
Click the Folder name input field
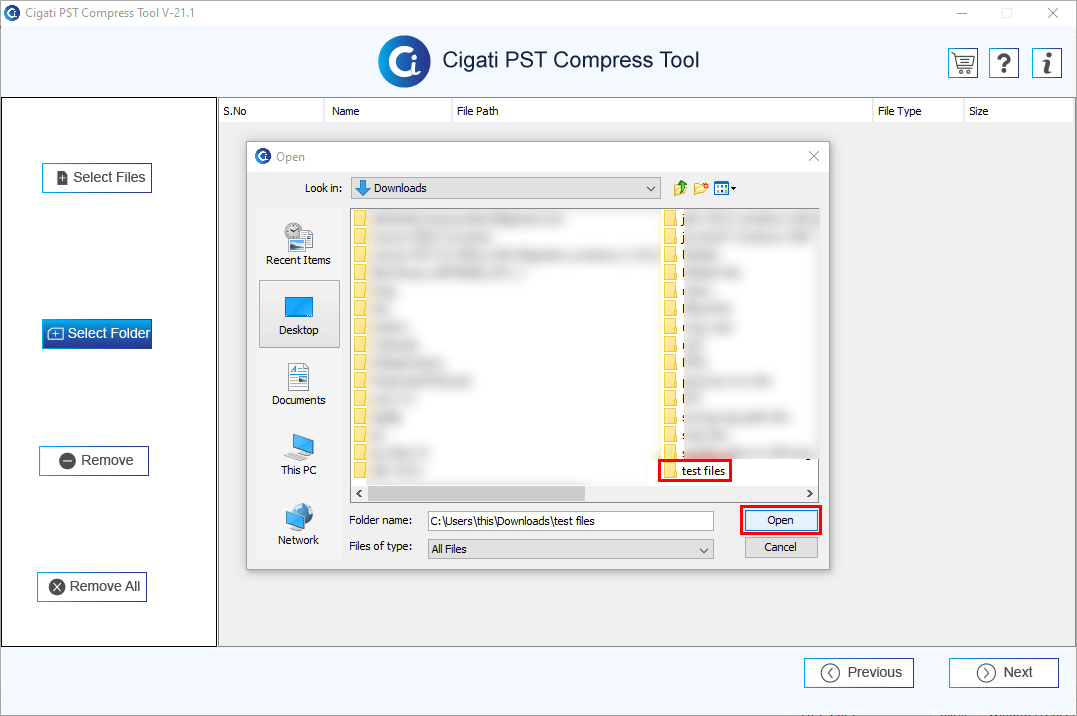(571, 521)
